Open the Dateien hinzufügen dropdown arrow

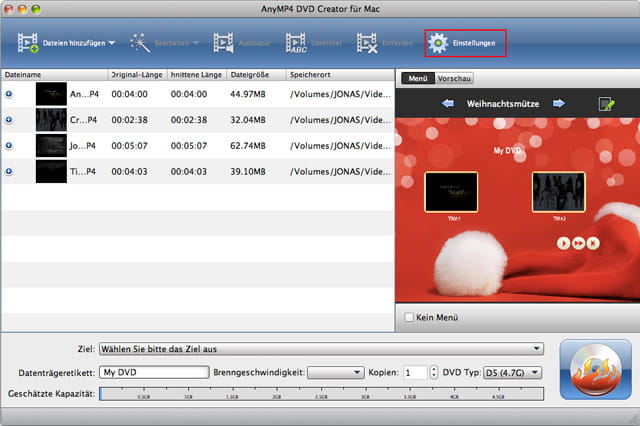[111, 43]
